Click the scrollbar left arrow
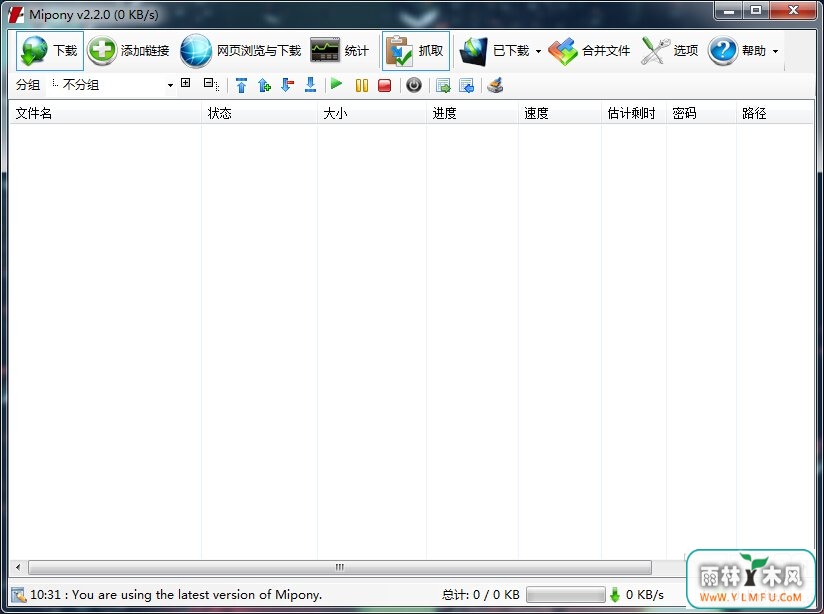Screen dimensions: 824x614 point(18,567)
